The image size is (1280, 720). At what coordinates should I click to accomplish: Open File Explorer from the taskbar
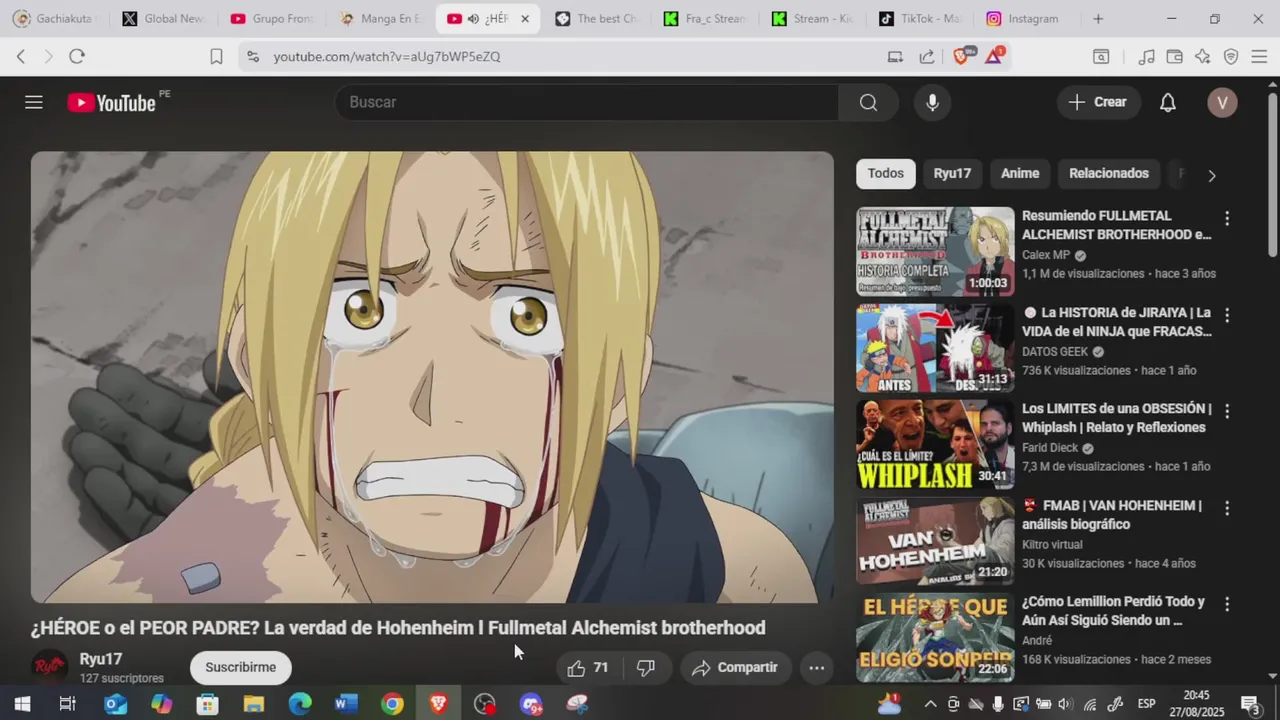coord(254,704)
